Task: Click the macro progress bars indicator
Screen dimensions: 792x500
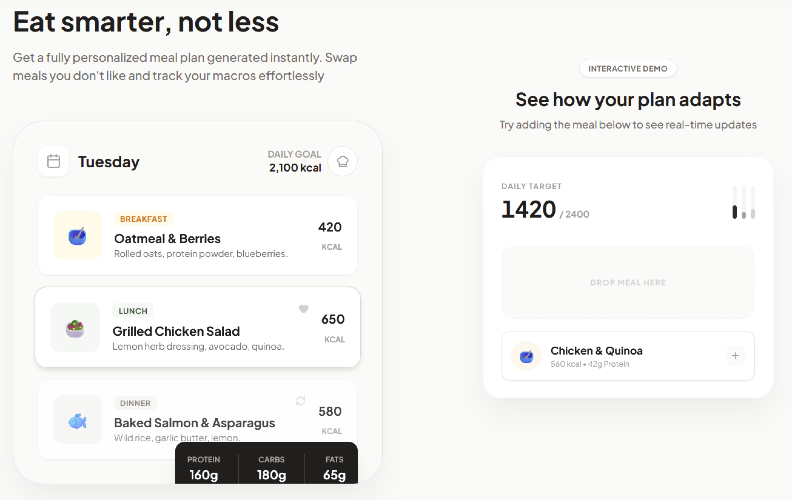Action: 743,202
